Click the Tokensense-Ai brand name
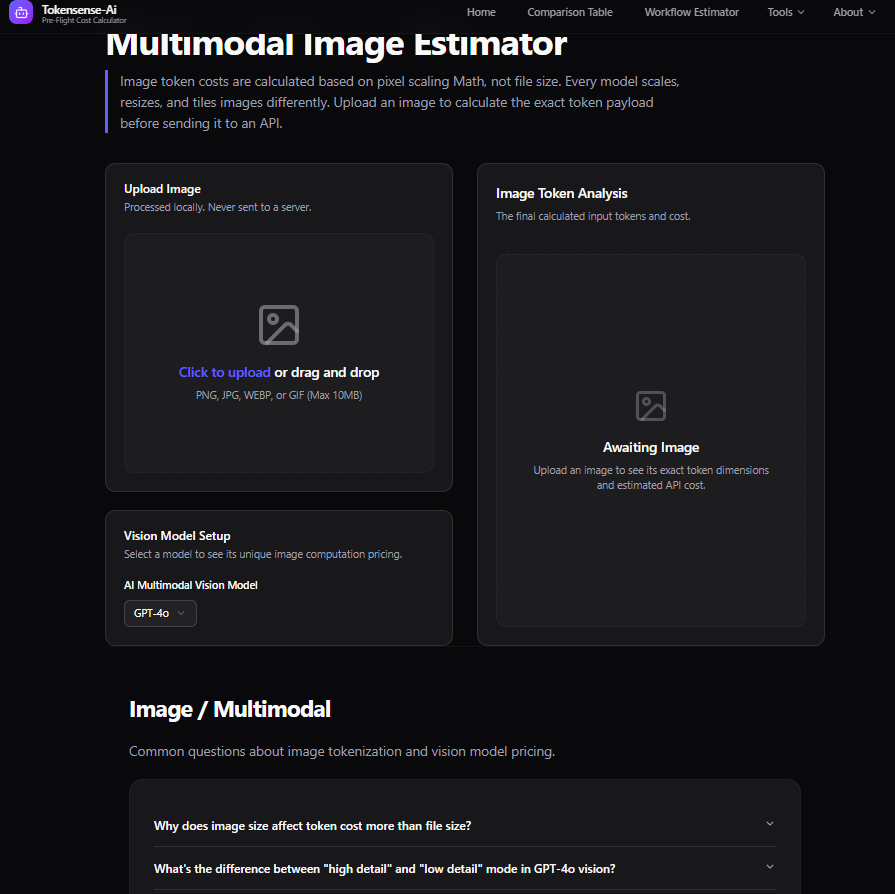 point(79,10)
